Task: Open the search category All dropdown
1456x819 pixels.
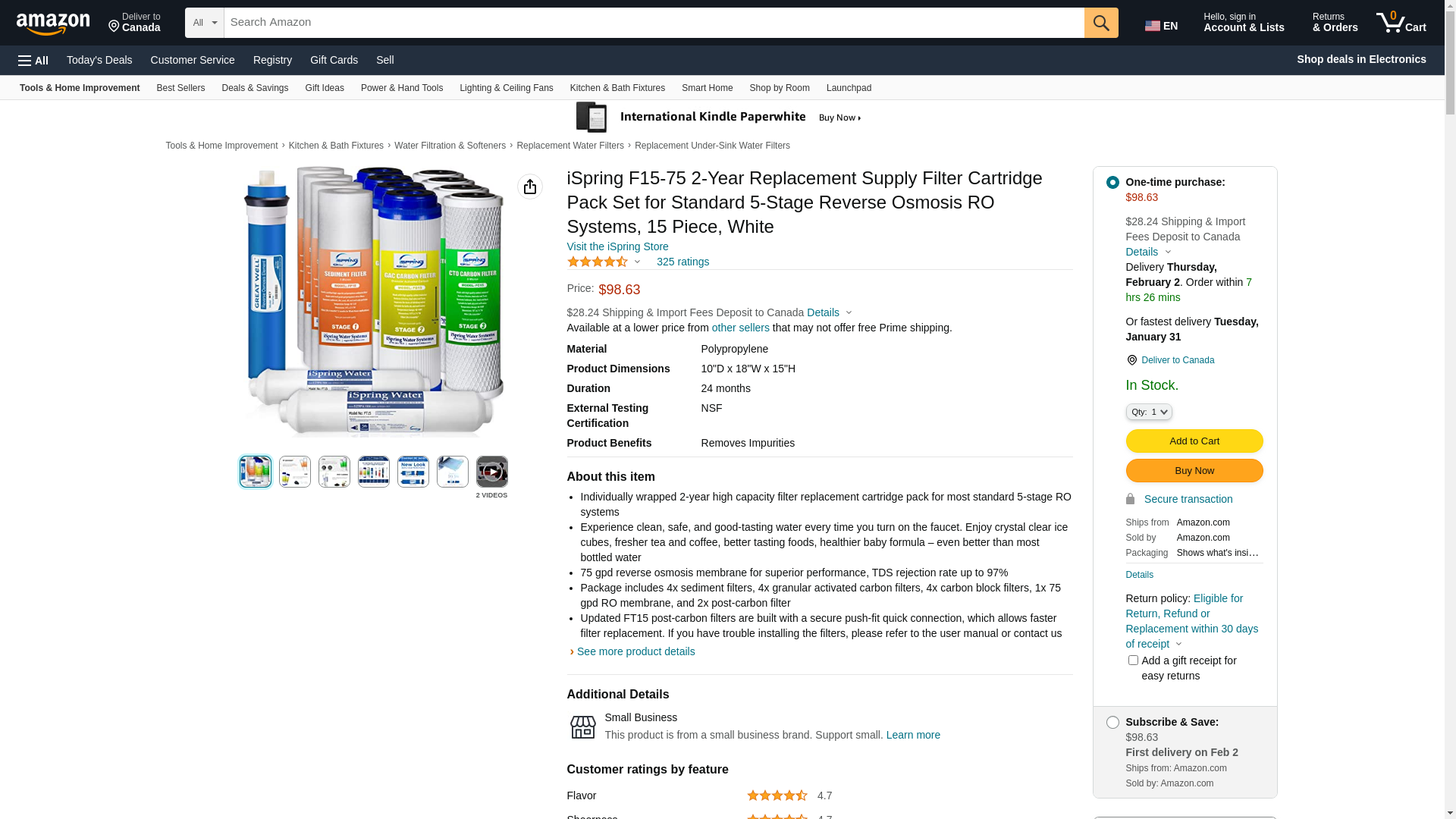Action: tap(205, 23)
